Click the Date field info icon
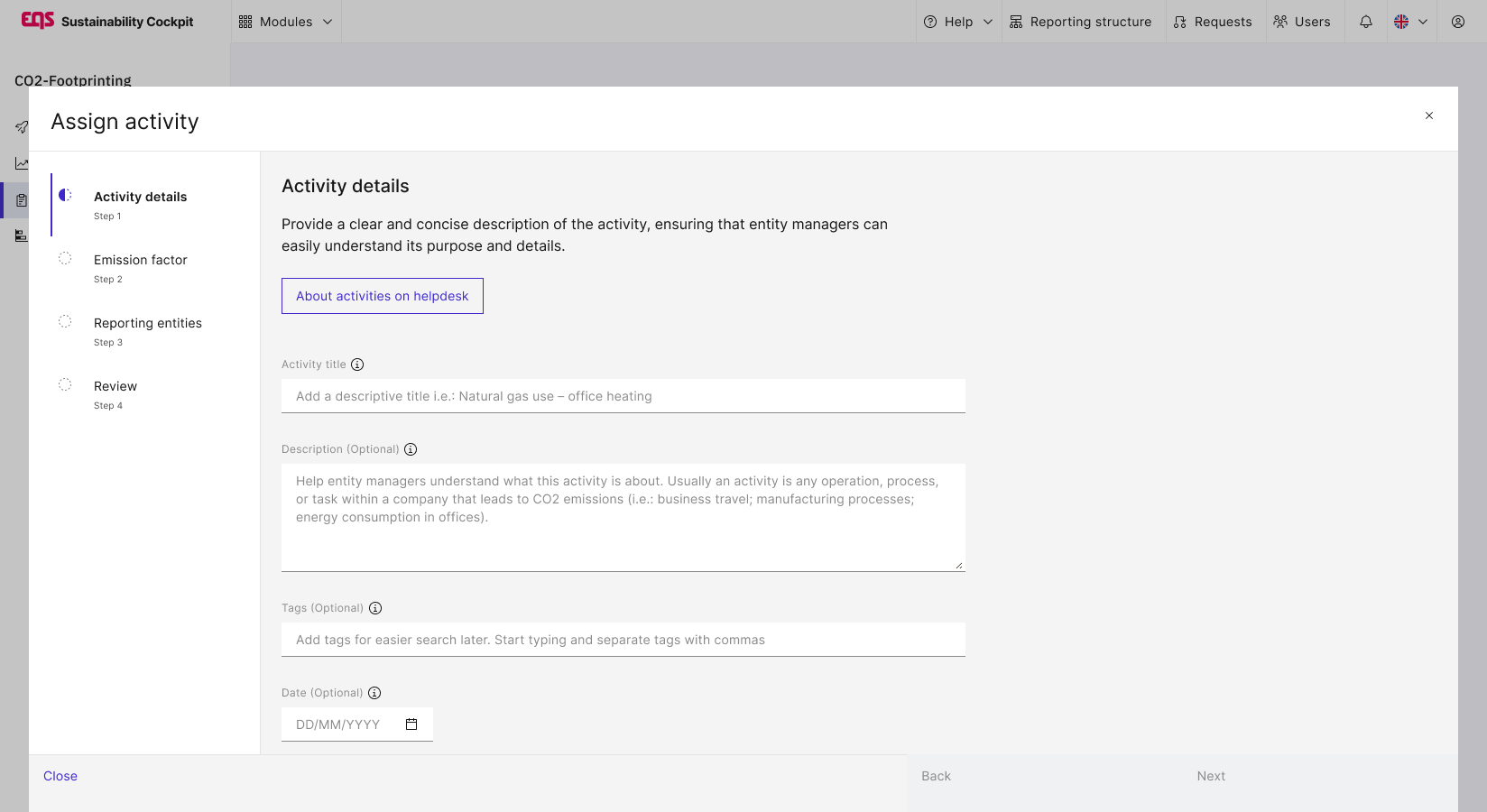 coord(374,693)
